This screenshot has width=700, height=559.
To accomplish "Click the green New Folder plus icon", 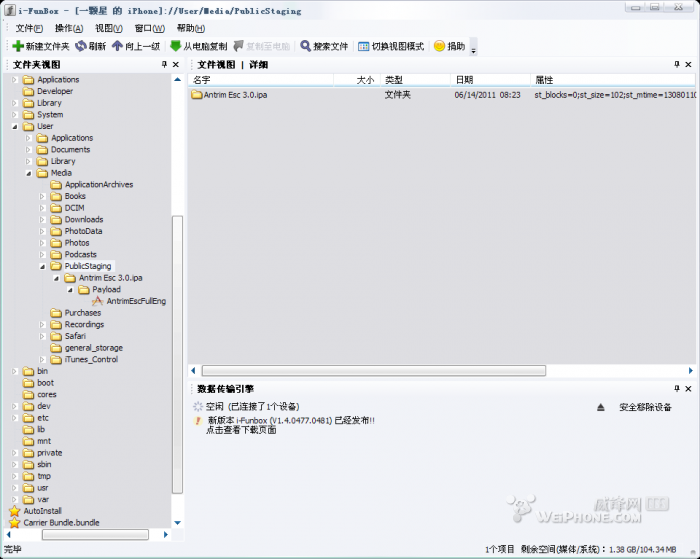I will (18, 46).
